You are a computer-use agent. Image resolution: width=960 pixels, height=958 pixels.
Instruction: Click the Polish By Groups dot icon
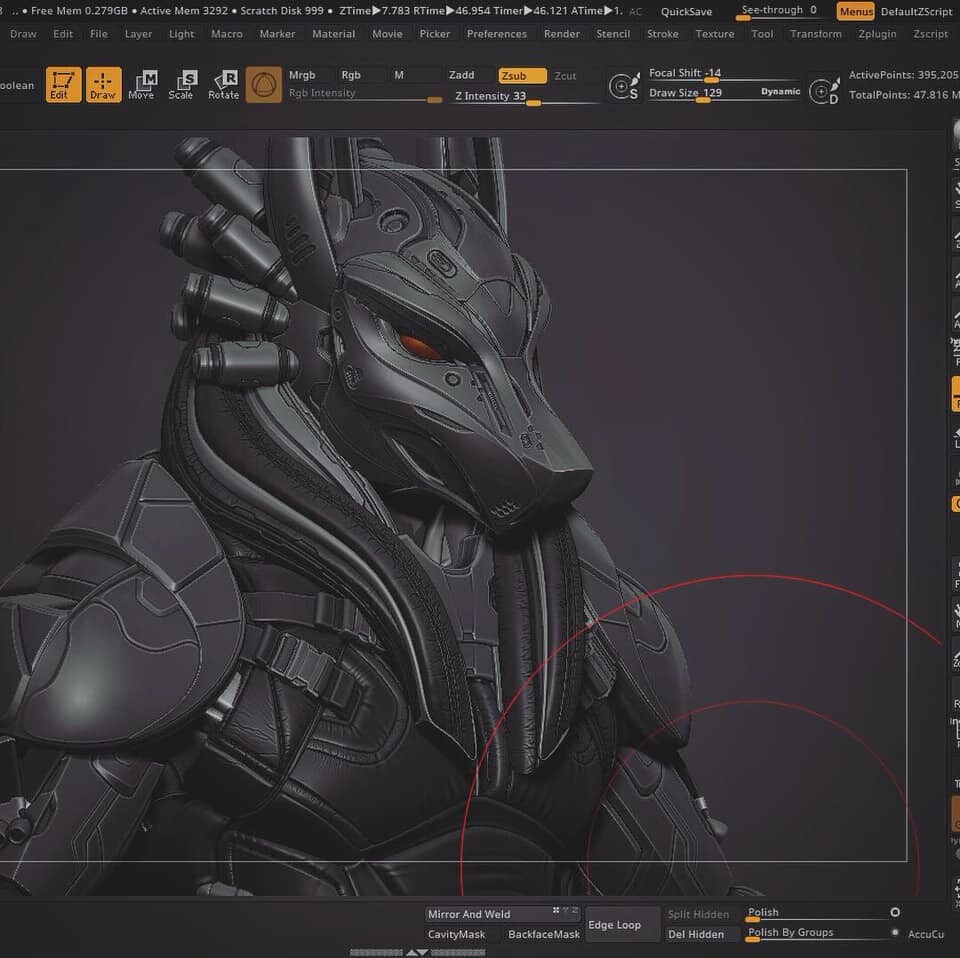895,932
